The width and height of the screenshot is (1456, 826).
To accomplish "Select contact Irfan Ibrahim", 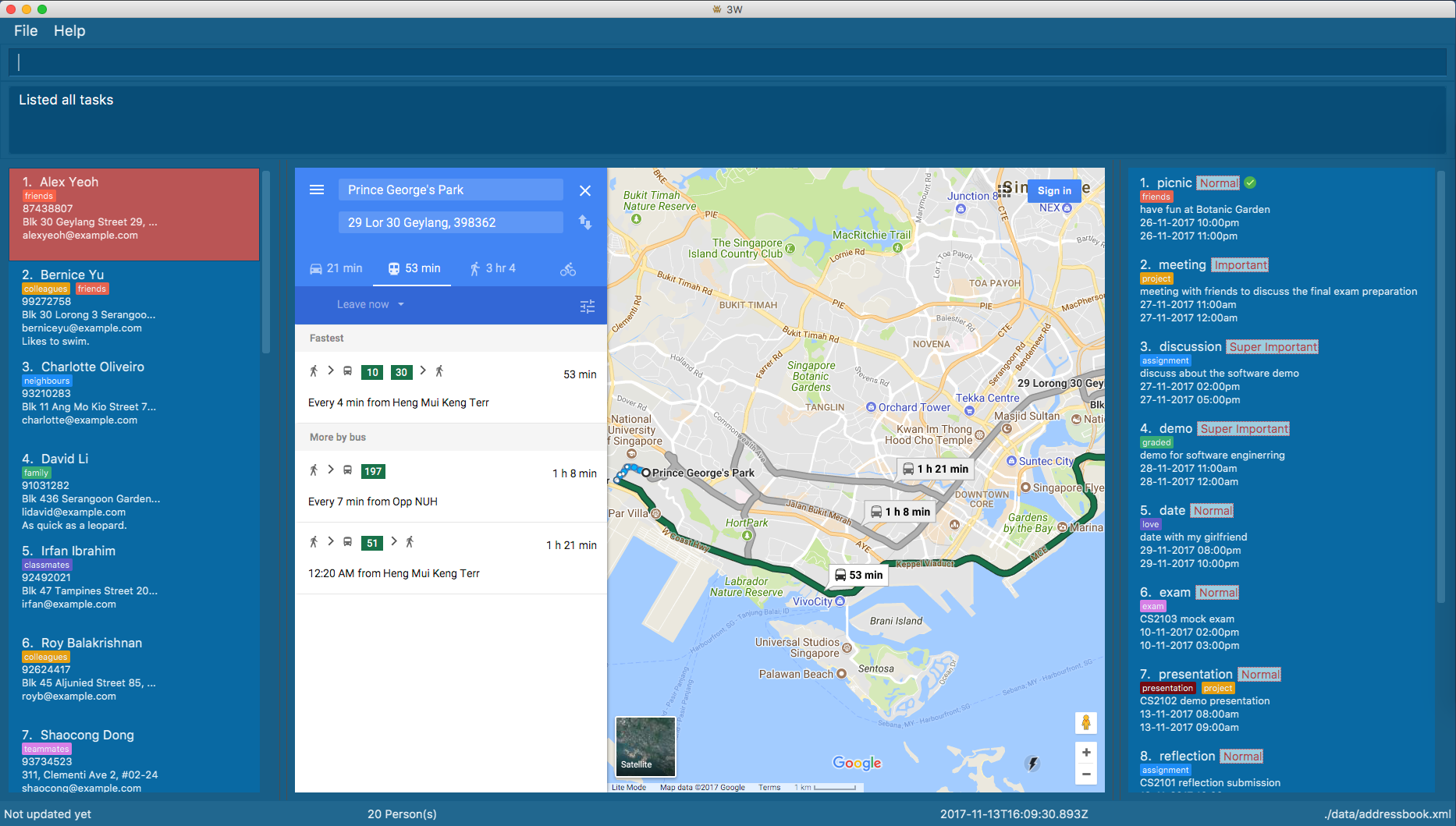I will (134, 583).
